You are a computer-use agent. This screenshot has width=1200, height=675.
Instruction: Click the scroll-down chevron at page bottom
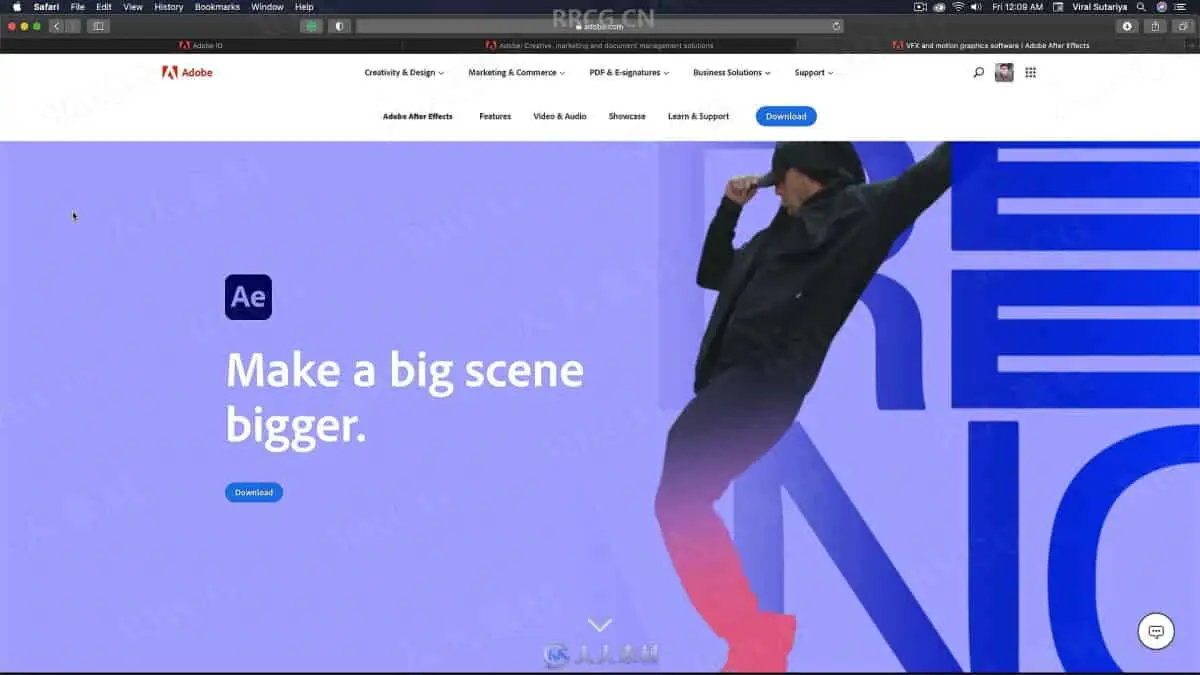pyautogui.click(x=600, y=625)
